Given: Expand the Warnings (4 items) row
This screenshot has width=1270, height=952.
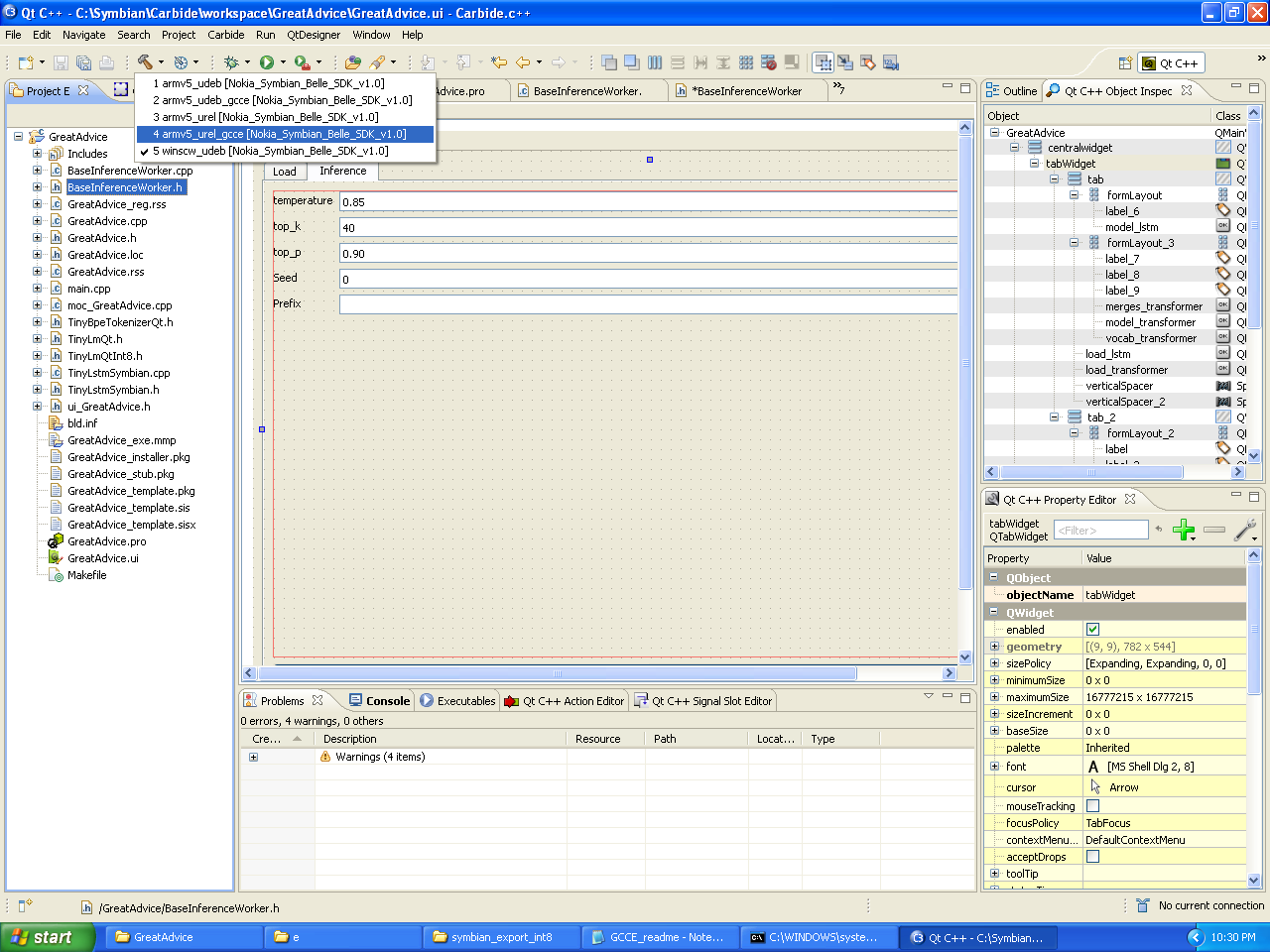Looking at the screenshot, I should click(x=253, y=757).
